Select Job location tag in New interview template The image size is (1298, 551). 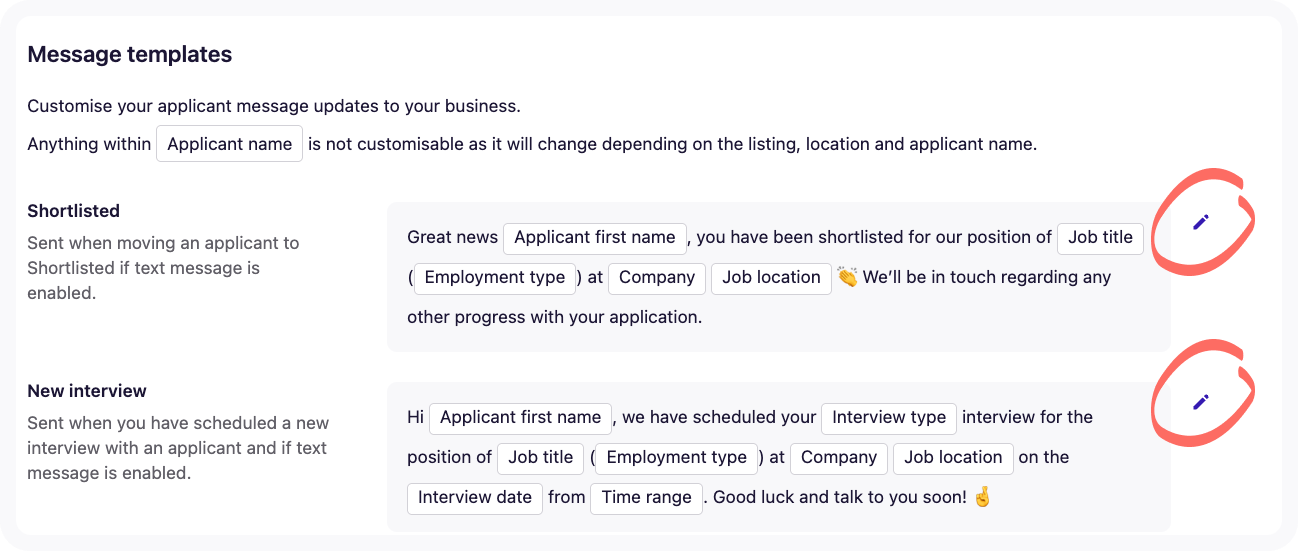coord(953,457)
